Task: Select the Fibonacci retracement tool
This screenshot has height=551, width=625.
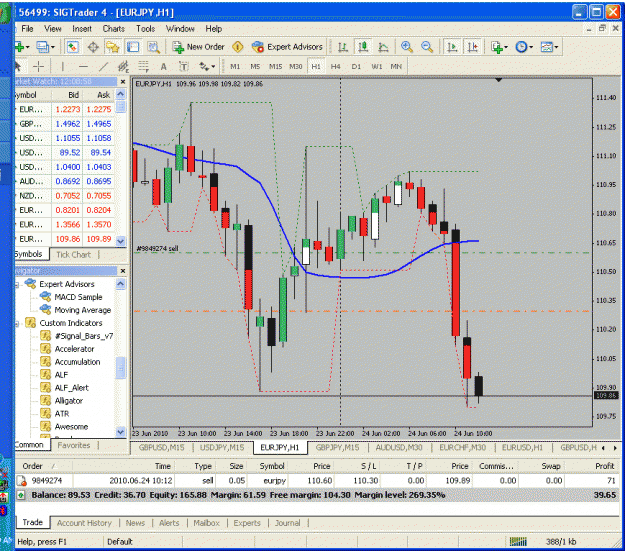Action: (x=143, y=66)
